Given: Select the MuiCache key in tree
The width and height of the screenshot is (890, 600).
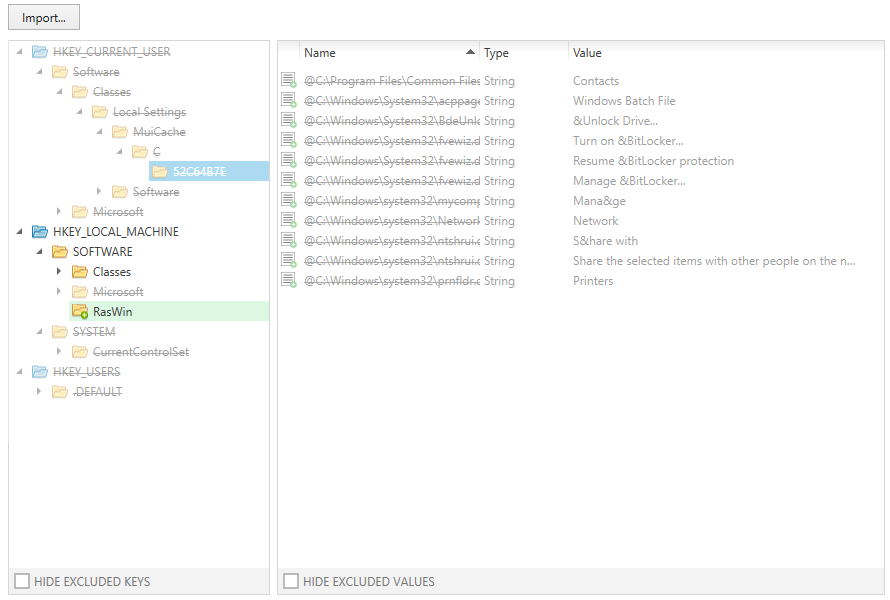Looking at the screenshot, I should pos(159,132).
